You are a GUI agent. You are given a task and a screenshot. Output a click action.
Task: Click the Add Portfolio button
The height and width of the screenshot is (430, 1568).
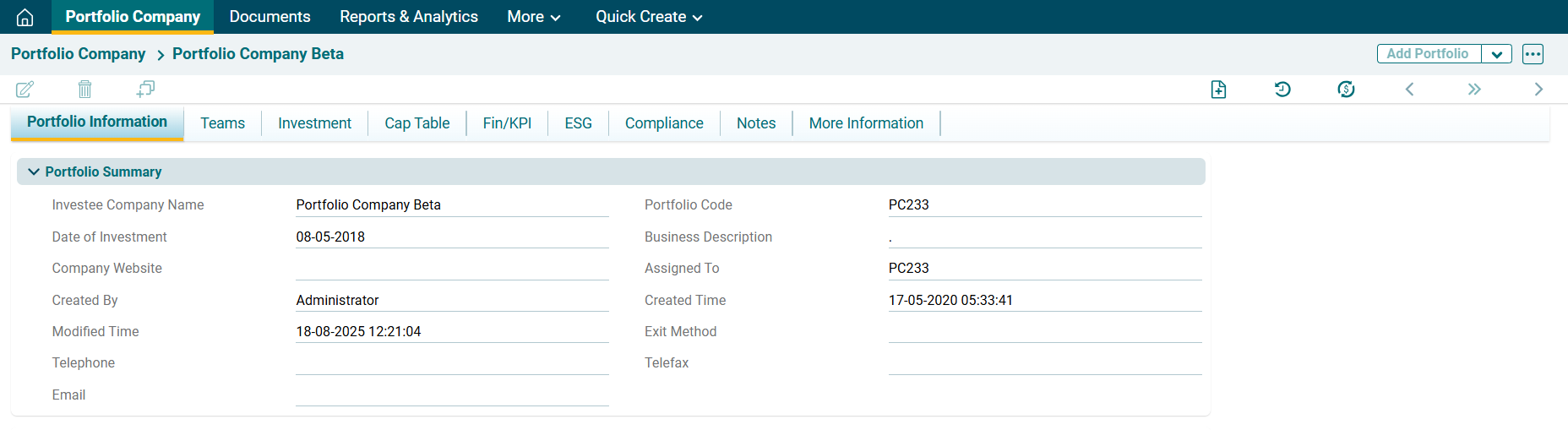click(1428, 54)
